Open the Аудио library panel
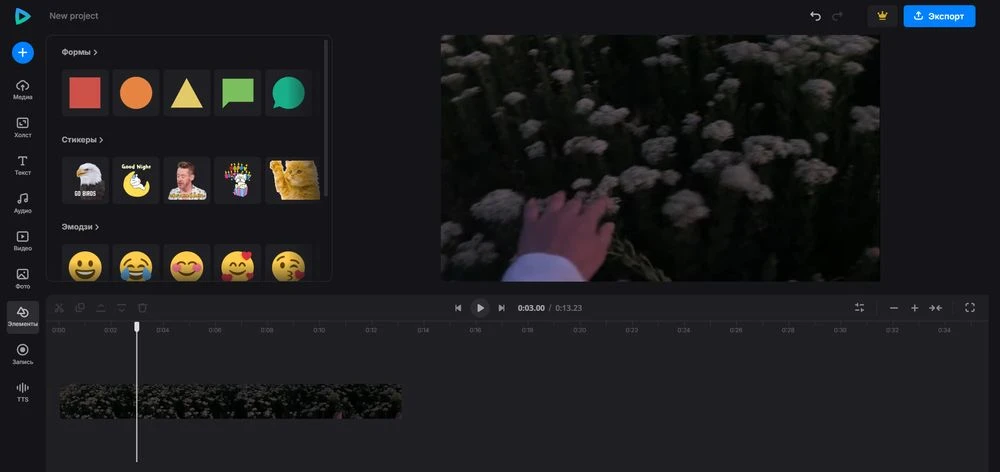 point(22,203)
